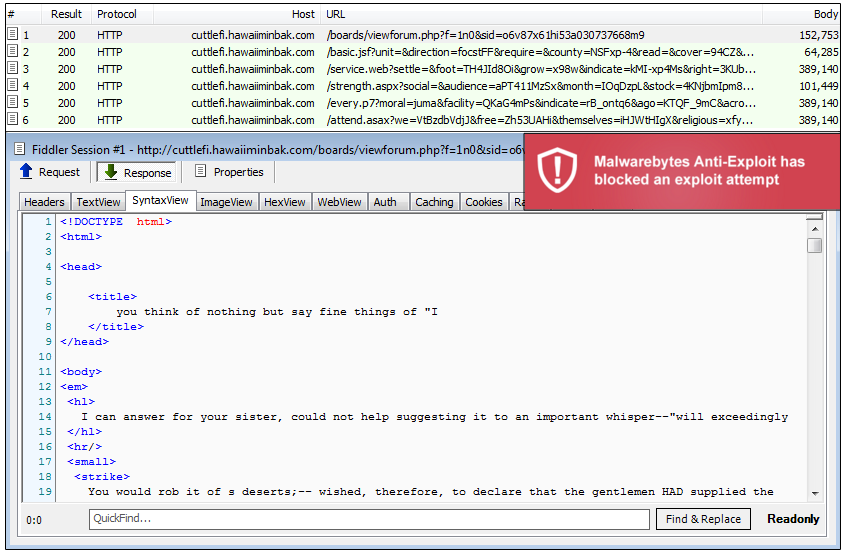Click the Malwarebytes shield alert icon

557,170
